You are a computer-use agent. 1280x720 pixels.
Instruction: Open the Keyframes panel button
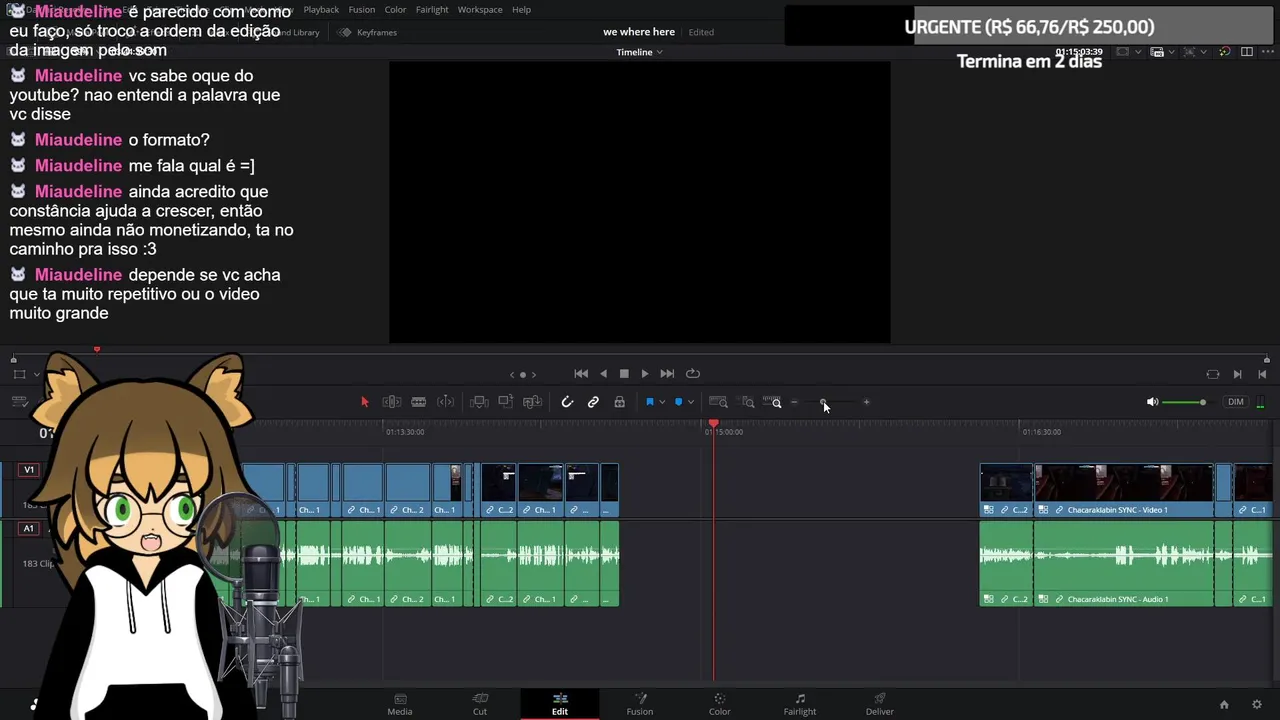pyautogui.click(x=367, y=32)
